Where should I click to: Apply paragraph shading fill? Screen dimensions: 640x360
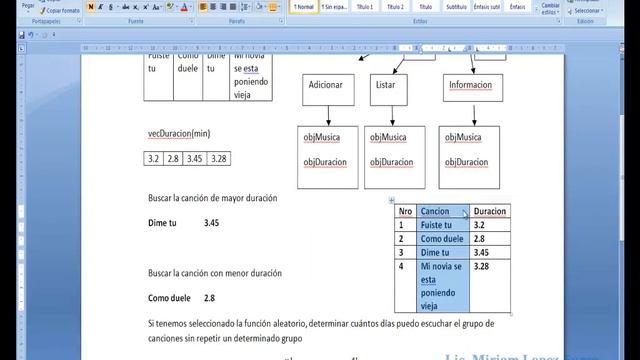(259, 7)
